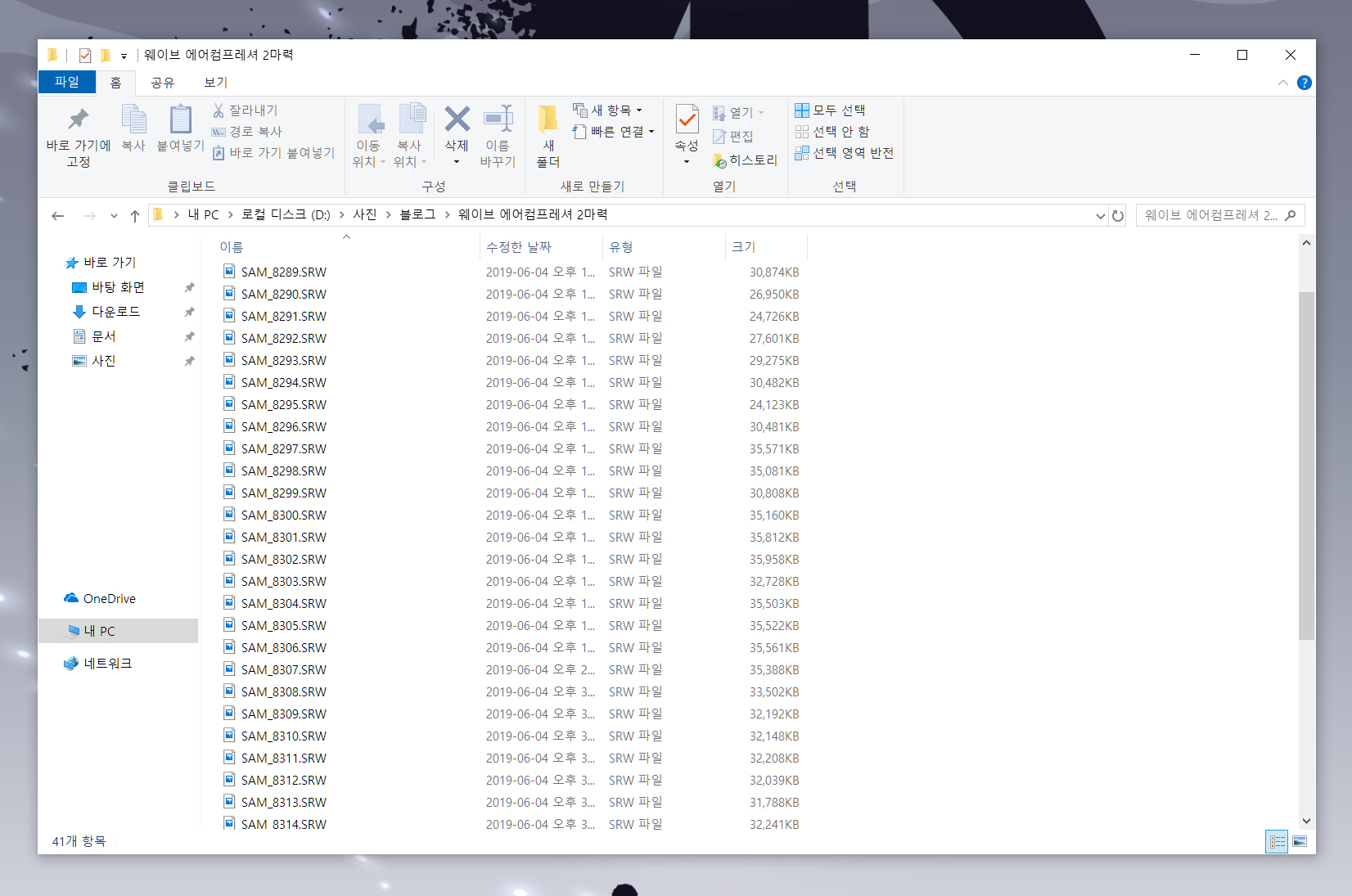1352x896 pixels.
Task: Select file SAM_8313.SRW
Action: (283, 803)
